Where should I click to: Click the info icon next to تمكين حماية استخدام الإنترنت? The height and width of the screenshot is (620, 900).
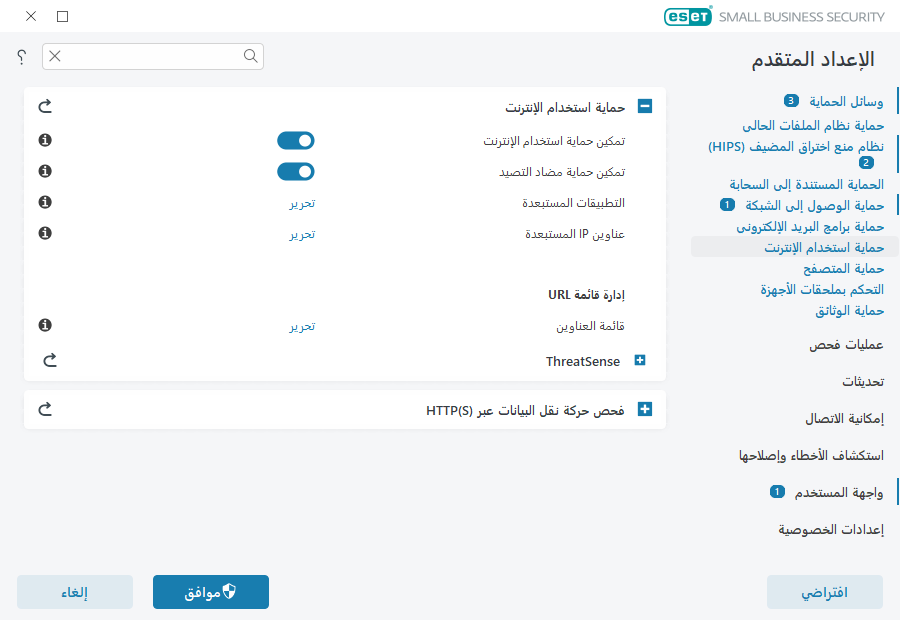click(x=43, y=140)
